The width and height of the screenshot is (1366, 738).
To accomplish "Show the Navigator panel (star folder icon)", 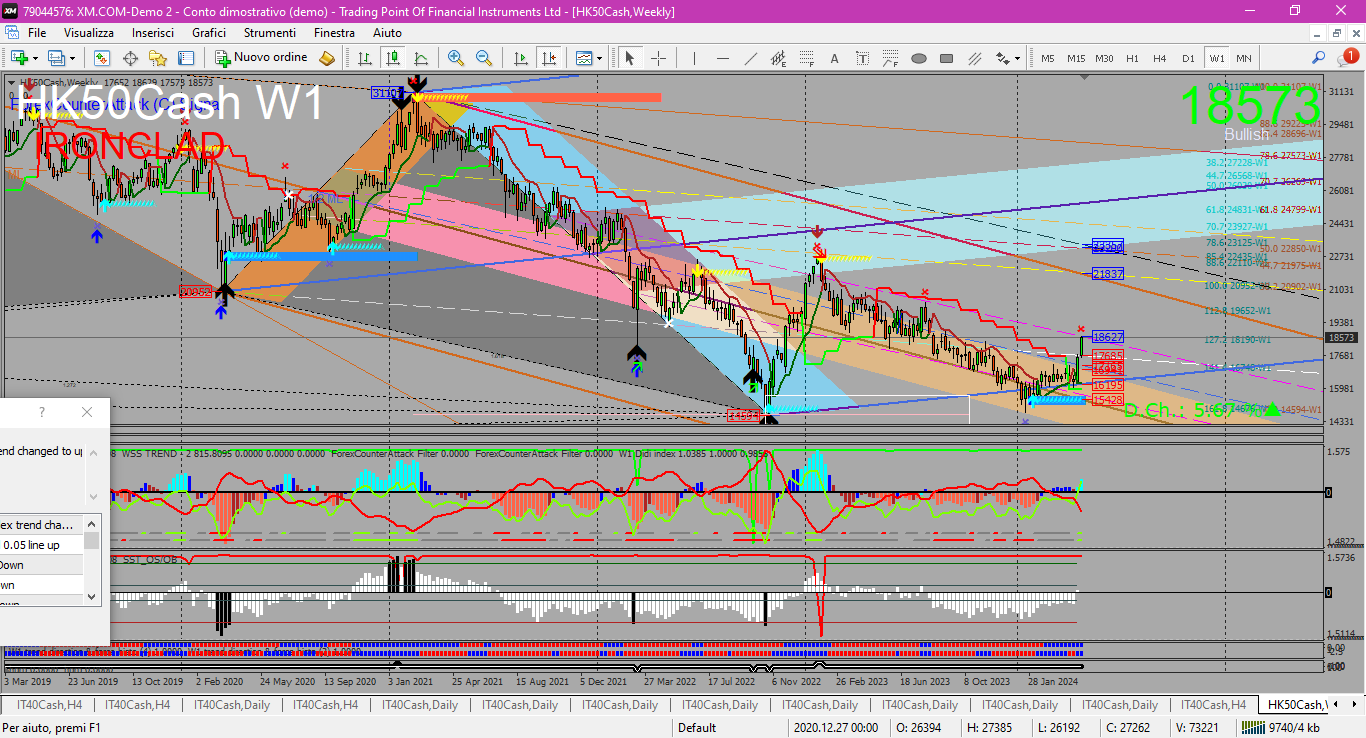I will pyautogui.click(x=158, y=58).
